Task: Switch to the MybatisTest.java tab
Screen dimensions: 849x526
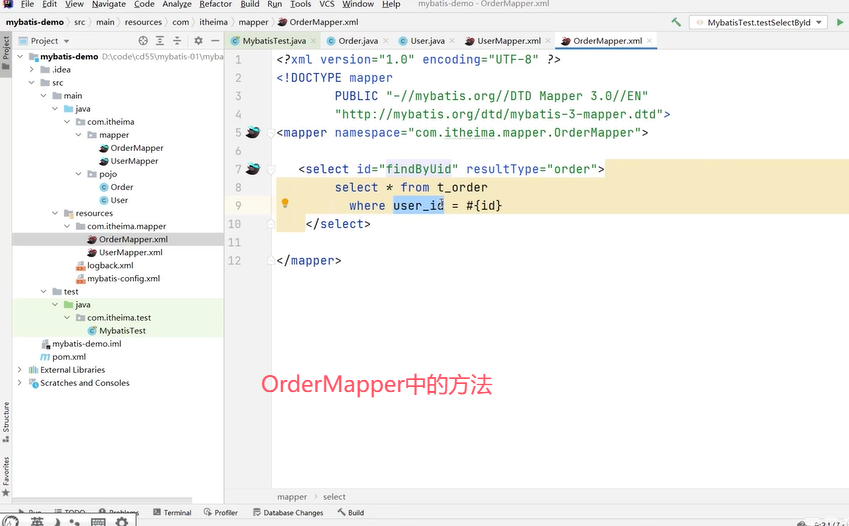Action: point(273,41)
